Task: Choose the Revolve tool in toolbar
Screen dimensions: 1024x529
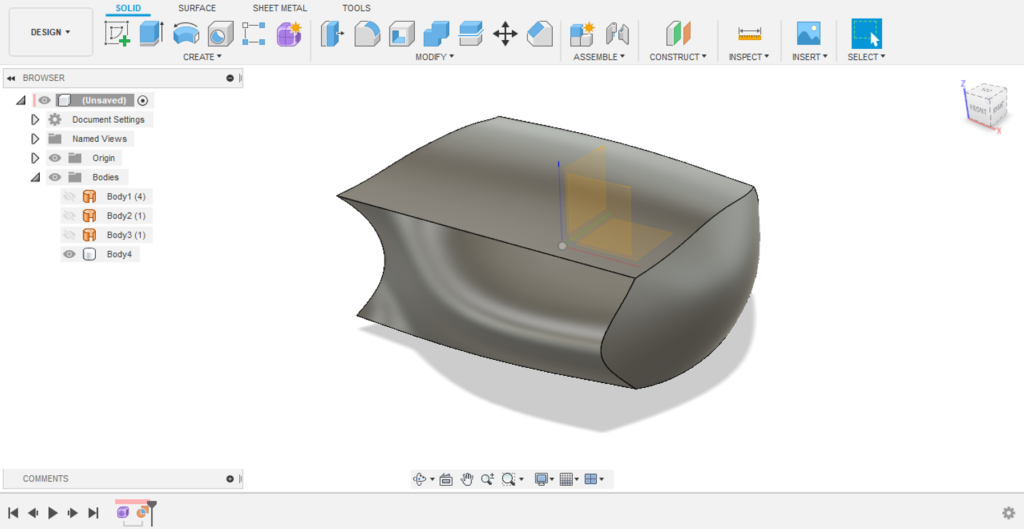Action: 185,34
